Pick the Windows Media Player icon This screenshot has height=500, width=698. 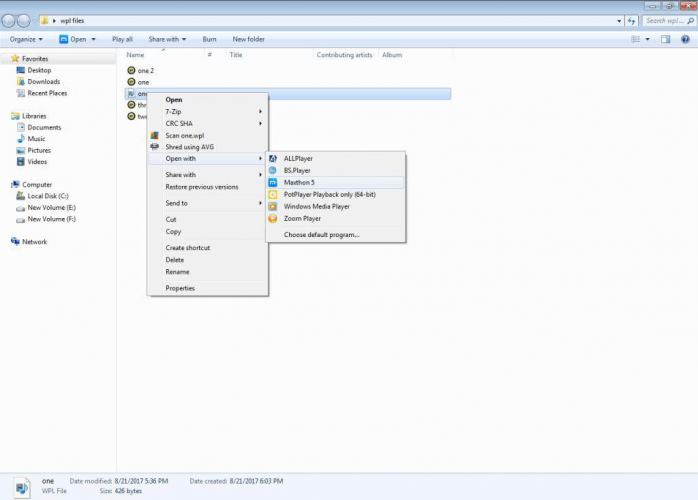coord(273,207)
